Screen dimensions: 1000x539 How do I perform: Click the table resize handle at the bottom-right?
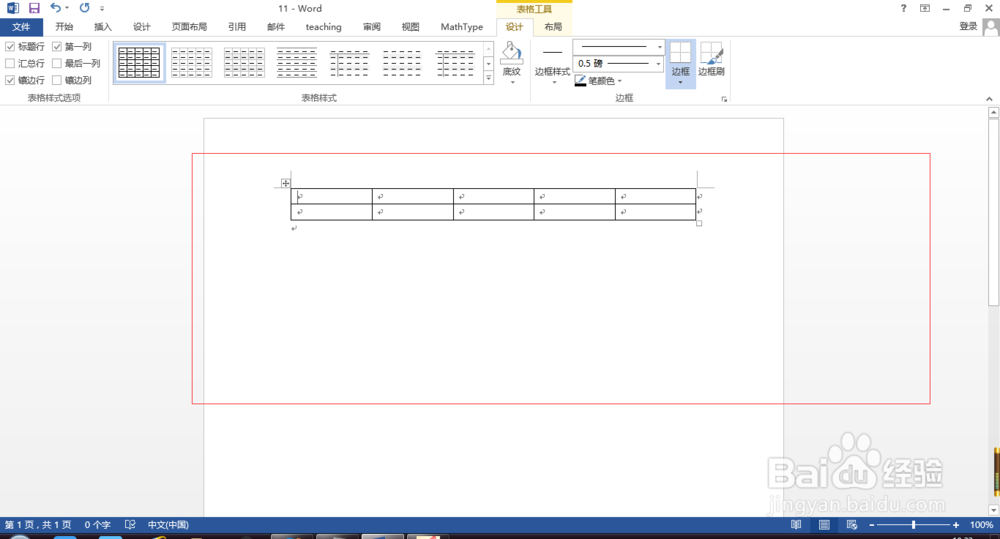point(699,223)
